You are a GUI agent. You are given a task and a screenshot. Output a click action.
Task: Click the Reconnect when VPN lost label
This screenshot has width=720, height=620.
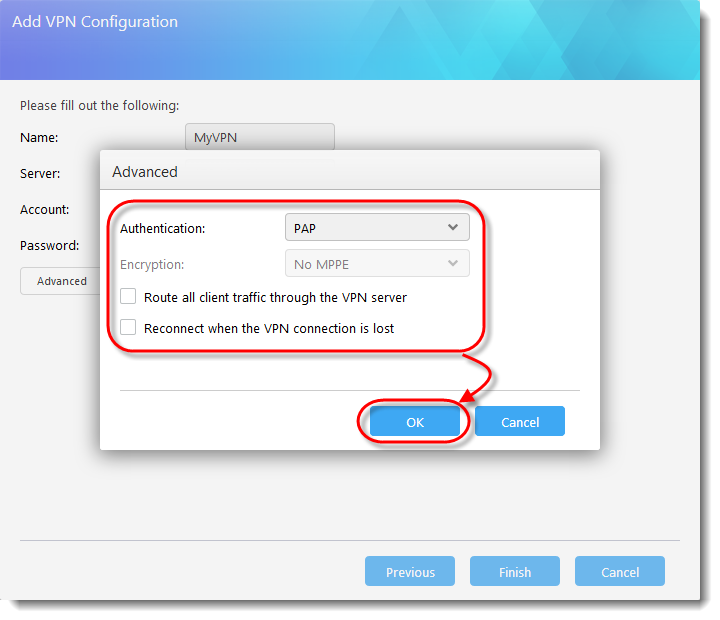click(269, 328)
